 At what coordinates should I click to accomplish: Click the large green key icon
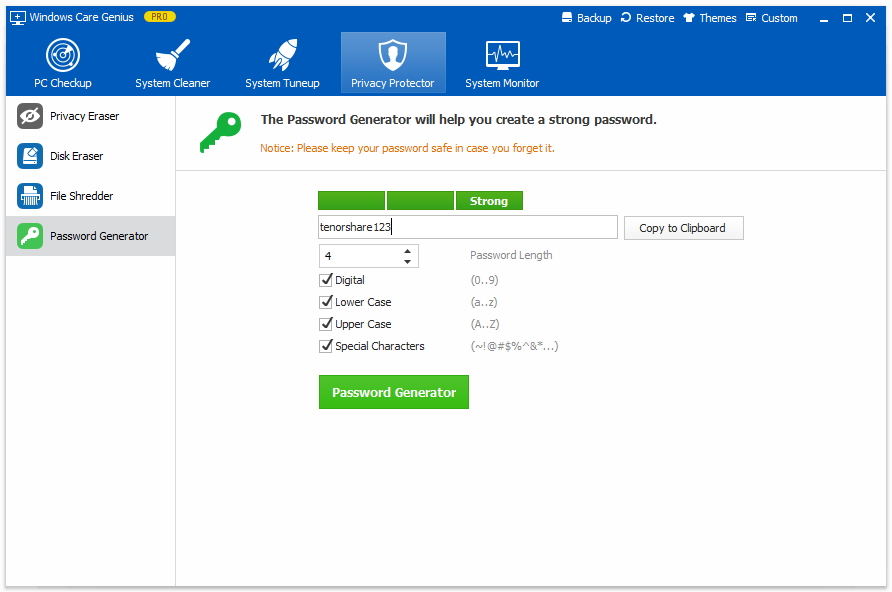[220, 132]
